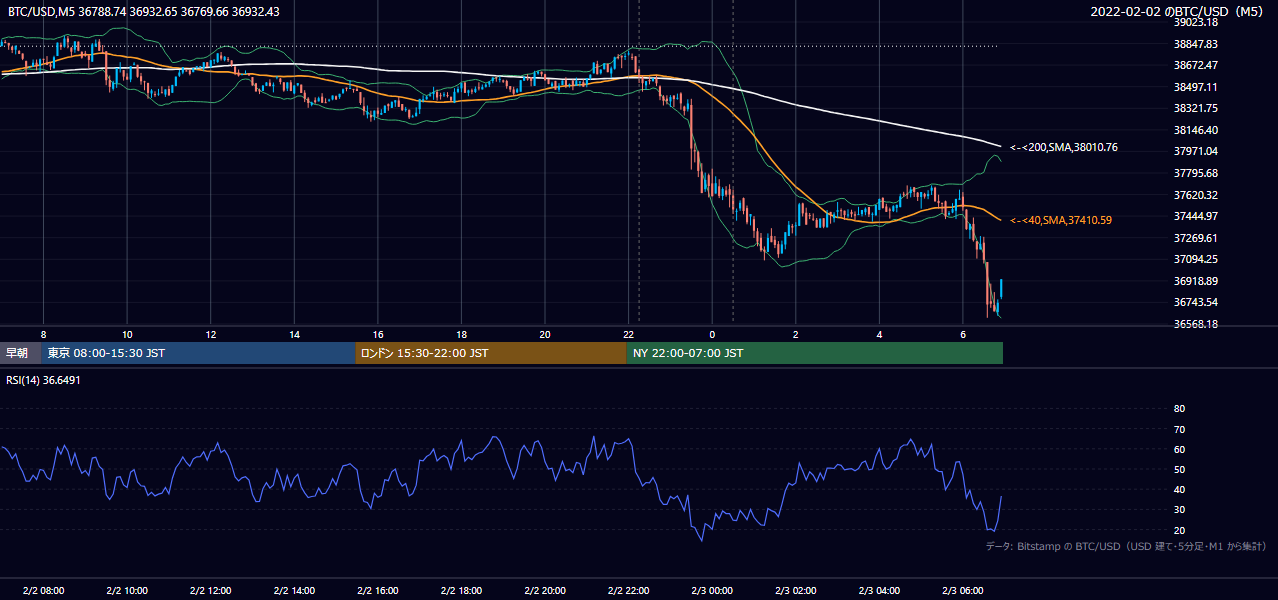This screenshot has height=600, width=1278.
Task: Click RSI axis level 30
Action: pos(1179,510)
